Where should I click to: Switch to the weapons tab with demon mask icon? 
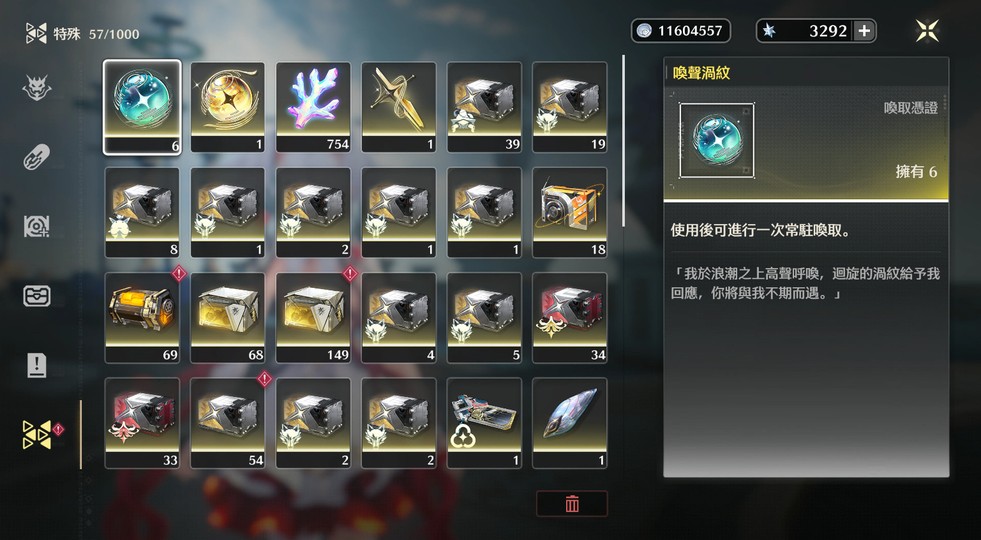tap(36, 88)
